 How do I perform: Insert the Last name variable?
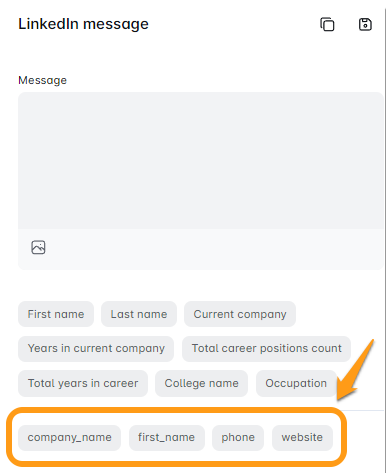[x=139, y=314]
